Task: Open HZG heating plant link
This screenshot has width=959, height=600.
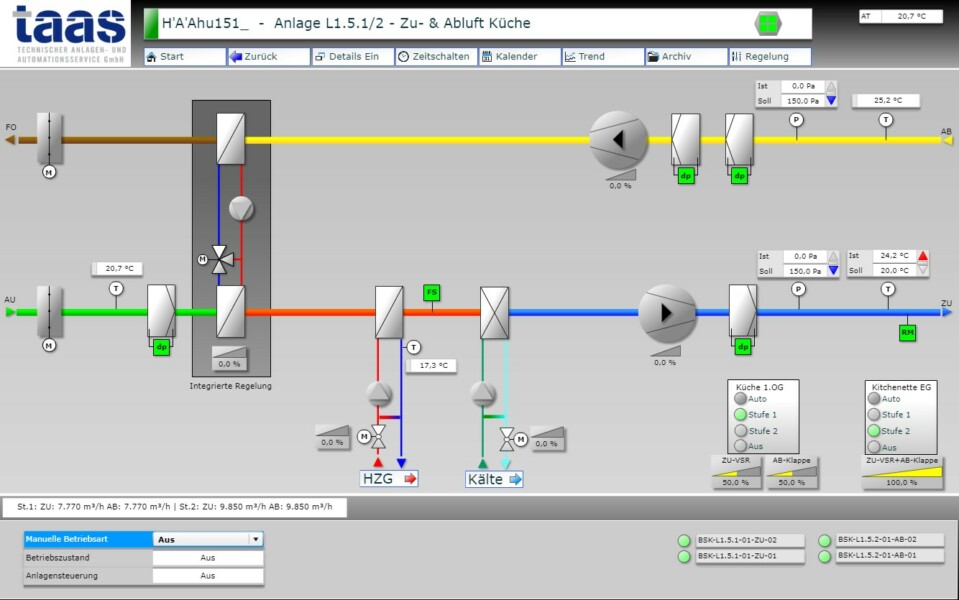Action: tap(389, 479)
